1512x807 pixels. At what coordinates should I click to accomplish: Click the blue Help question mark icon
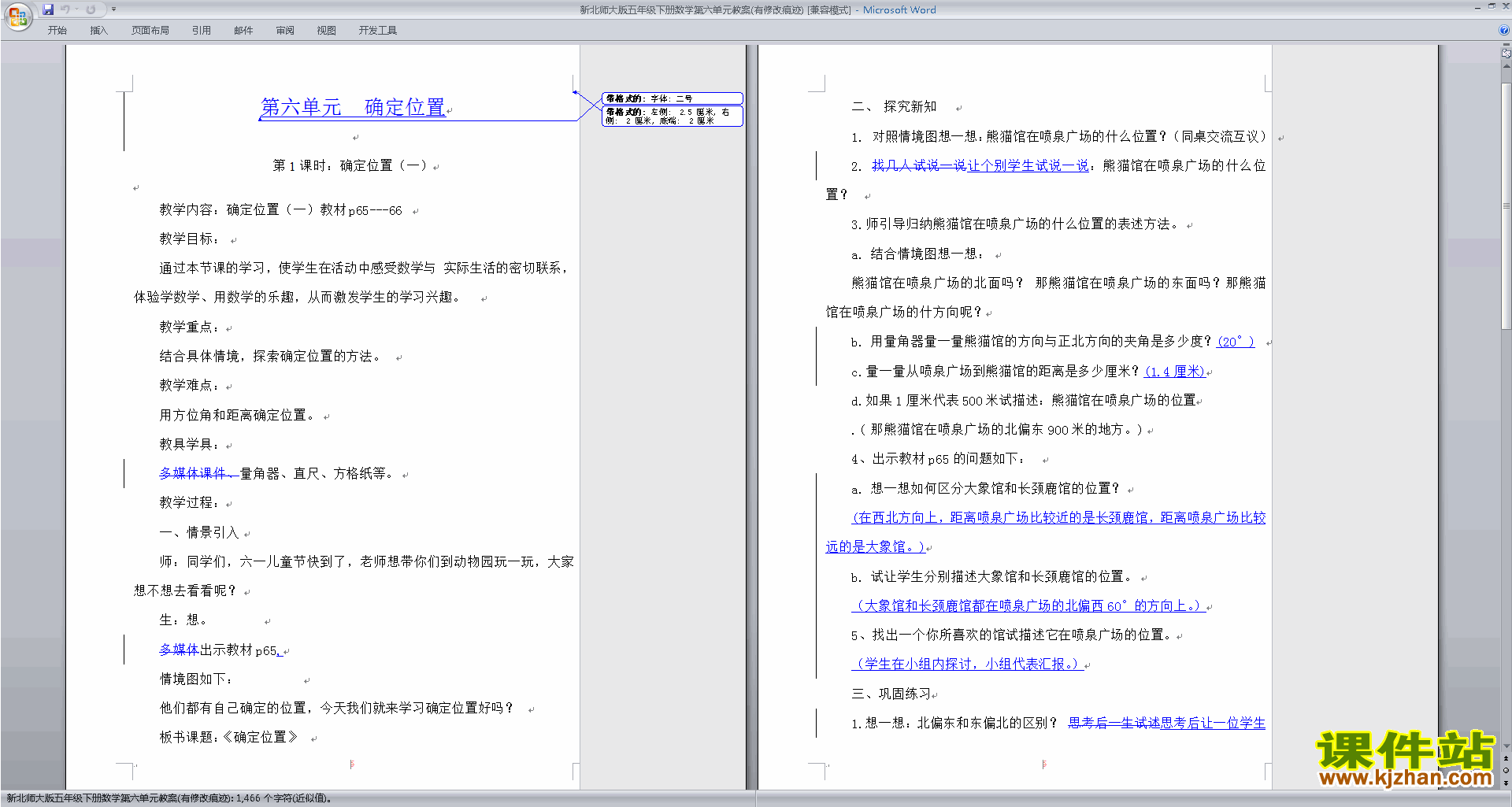(x=1504, y=30)
